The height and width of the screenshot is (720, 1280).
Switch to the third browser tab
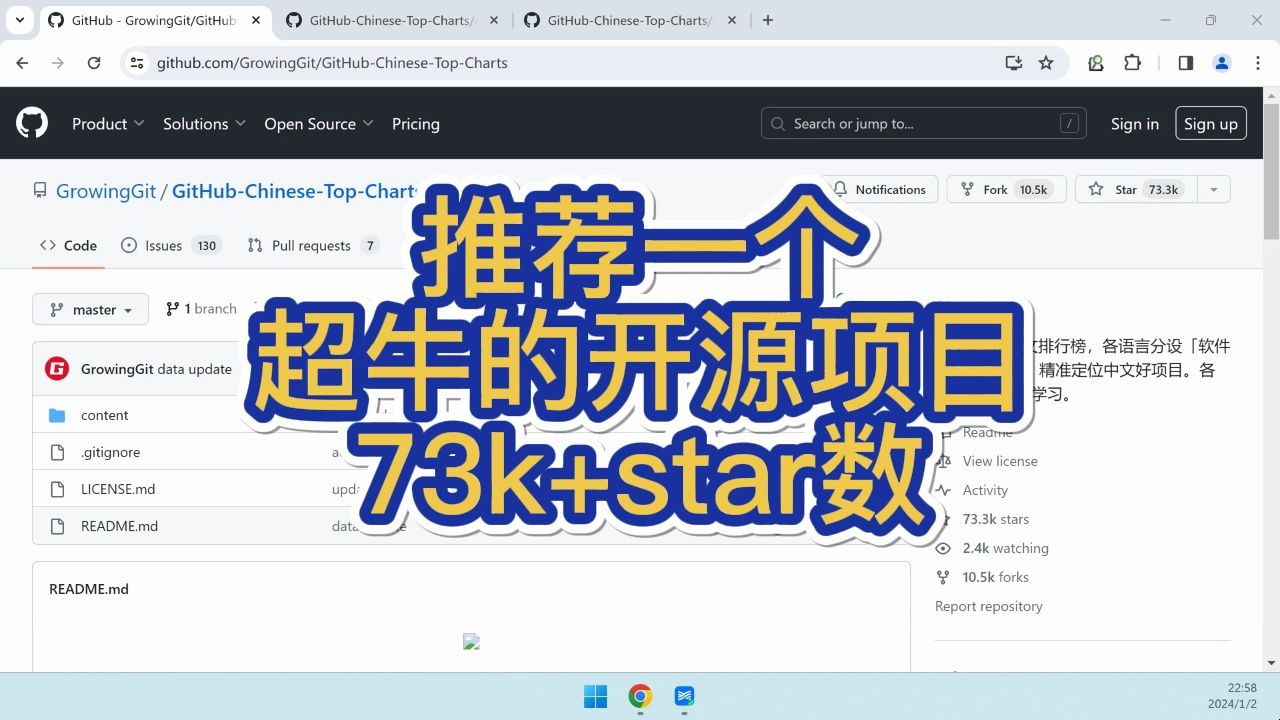tap(630, 20)
